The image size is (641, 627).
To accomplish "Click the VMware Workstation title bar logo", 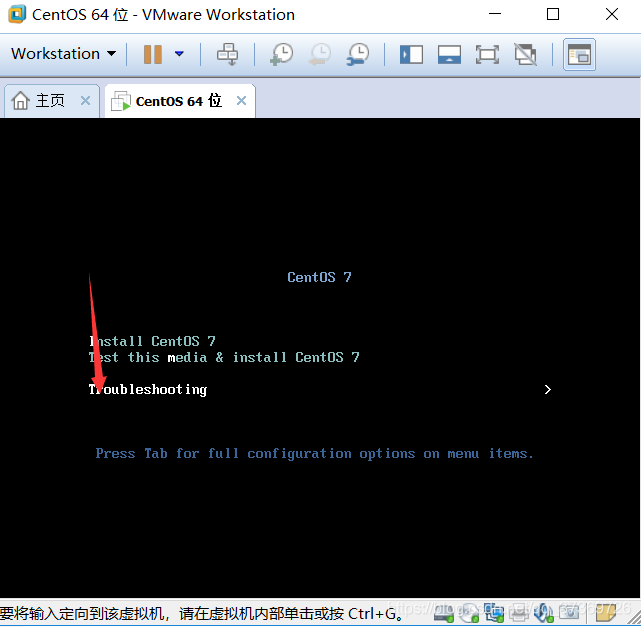I will point(17,14).
